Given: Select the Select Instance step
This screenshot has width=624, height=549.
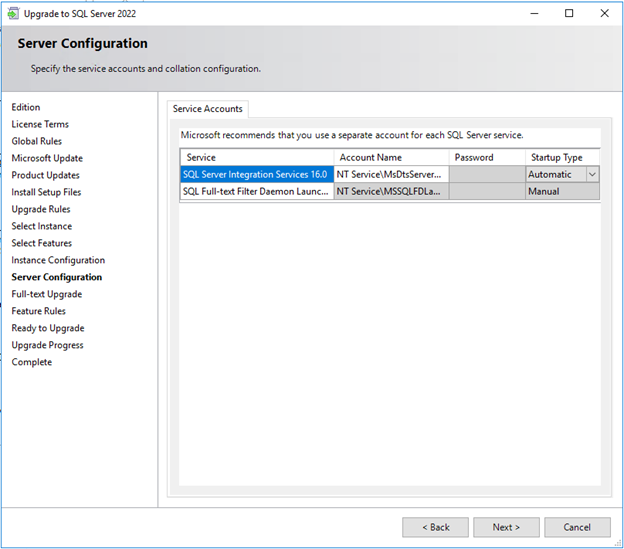Looking at the screenshot, I should click(42, 226).
